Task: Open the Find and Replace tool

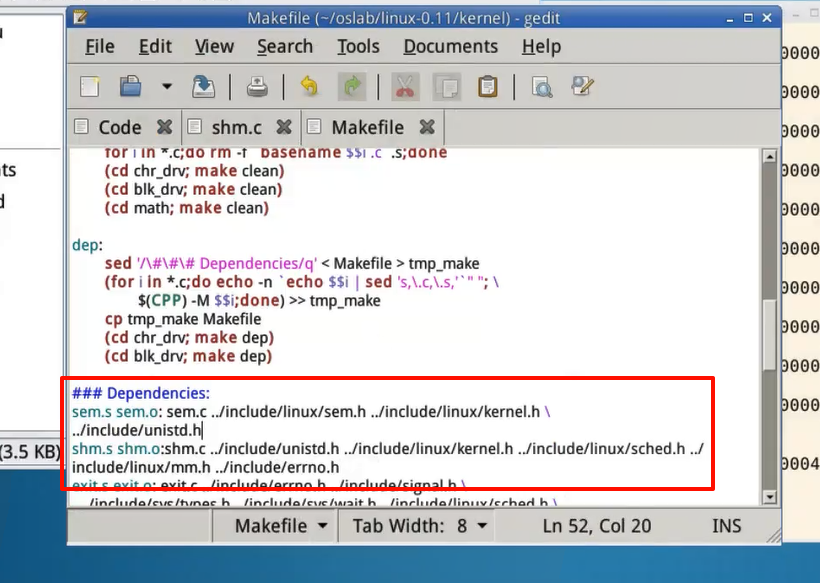Action: (x=583, y=87)
